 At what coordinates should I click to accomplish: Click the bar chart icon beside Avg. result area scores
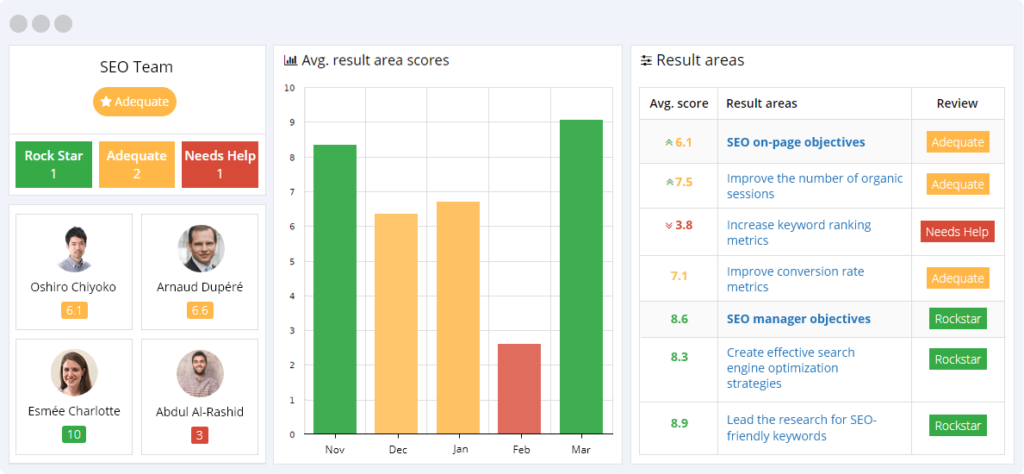click(x=291, y=61)
